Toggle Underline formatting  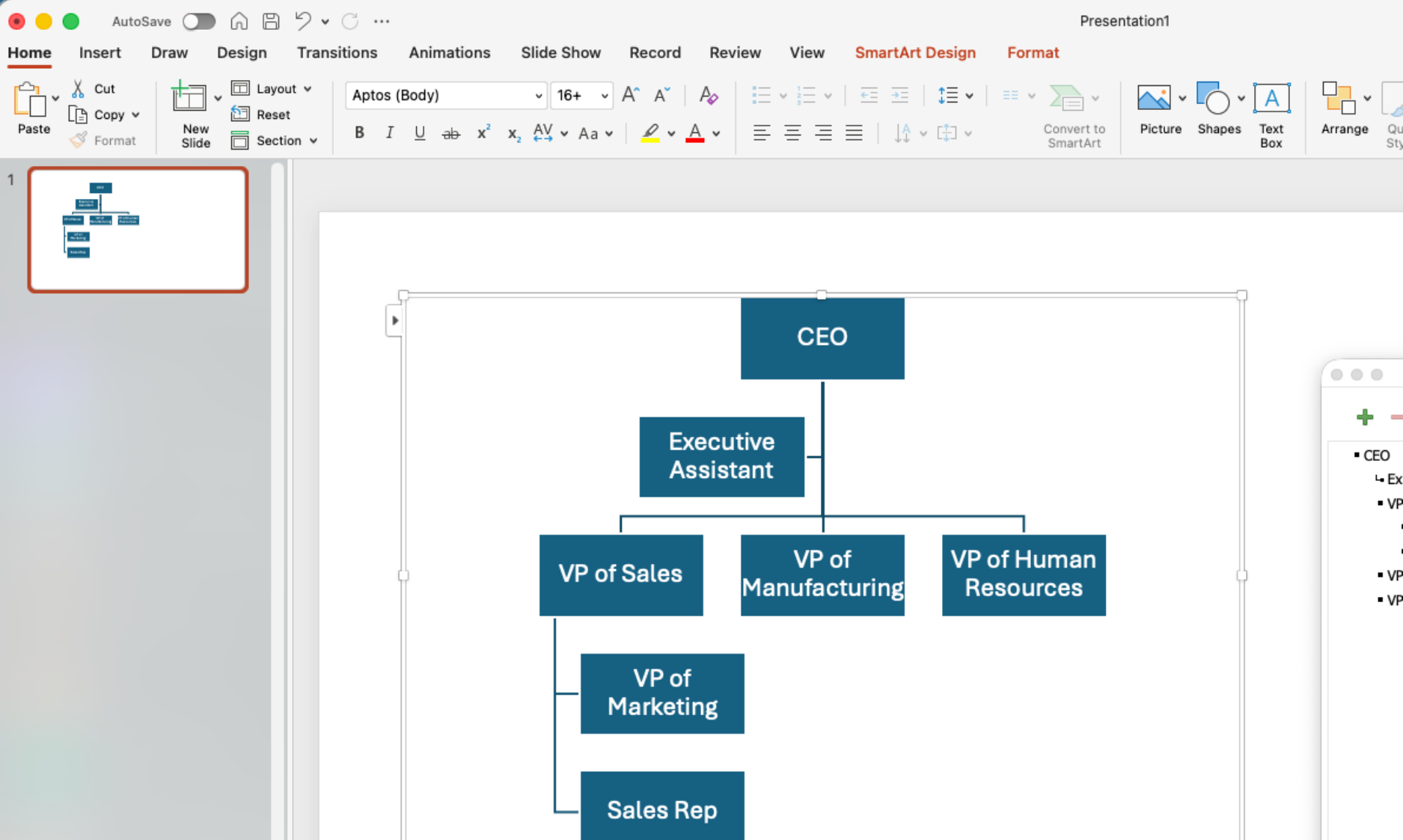[x=420, y=133]
